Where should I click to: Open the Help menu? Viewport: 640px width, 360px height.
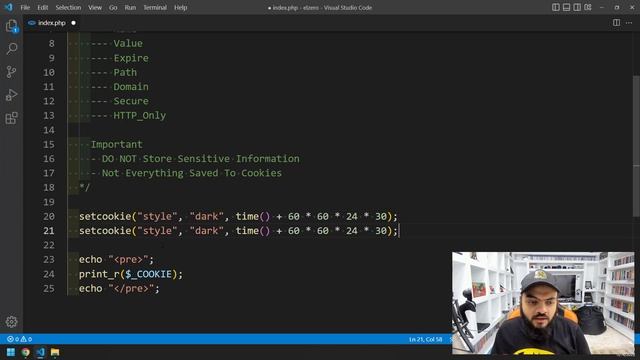click(180, 7)
